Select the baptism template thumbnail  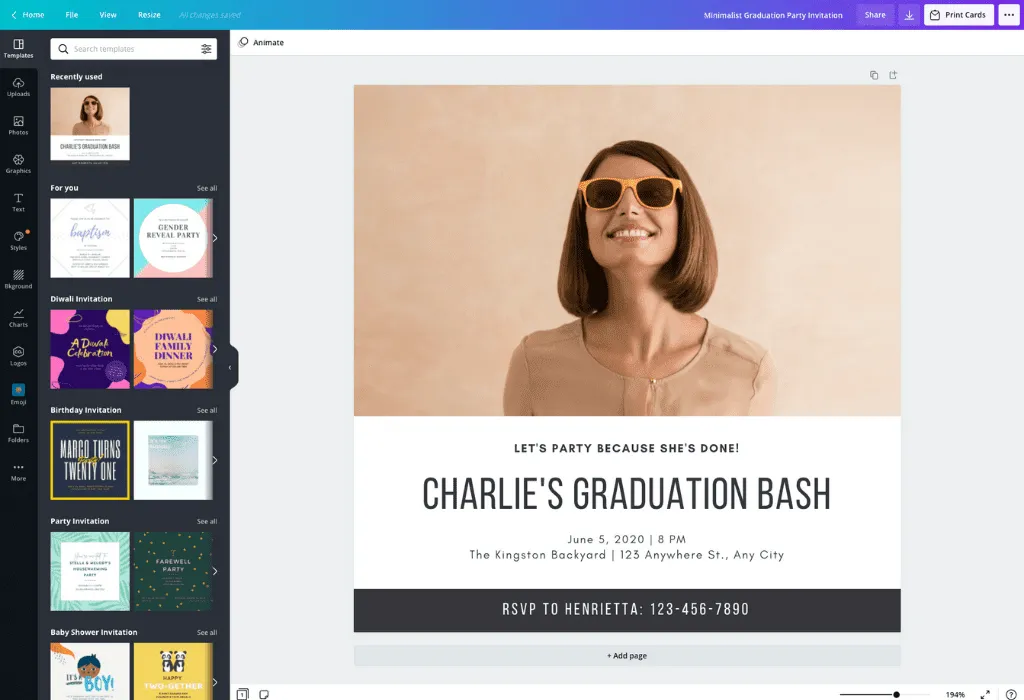click(90, 238)
